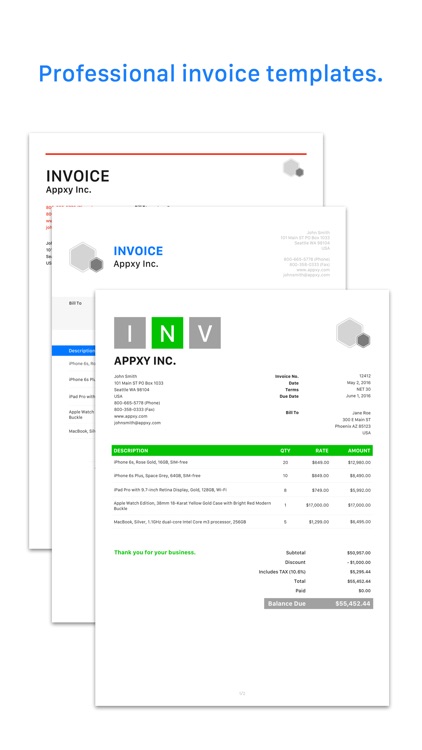422x750 pixels.
Task: Click the black 'INVOICE' title on back template
Action: (78, 176)
